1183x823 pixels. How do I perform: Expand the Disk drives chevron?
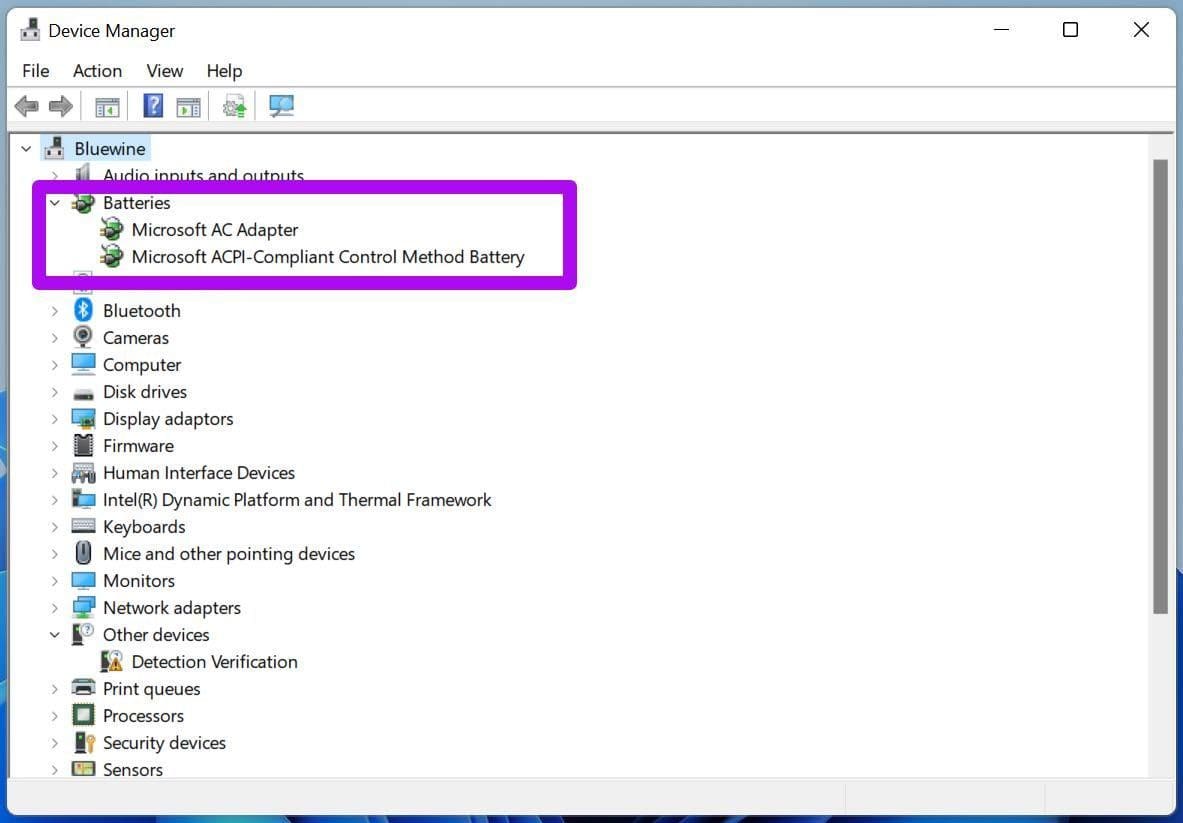click(54, 392)
